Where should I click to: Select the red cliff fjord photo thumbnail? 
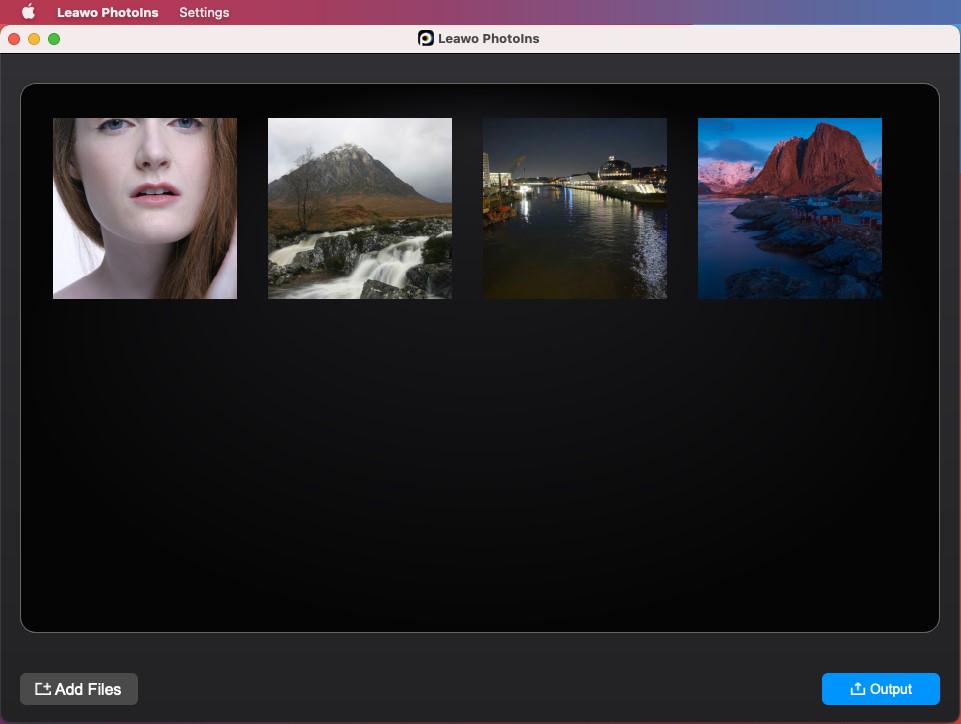coord(790,208)
